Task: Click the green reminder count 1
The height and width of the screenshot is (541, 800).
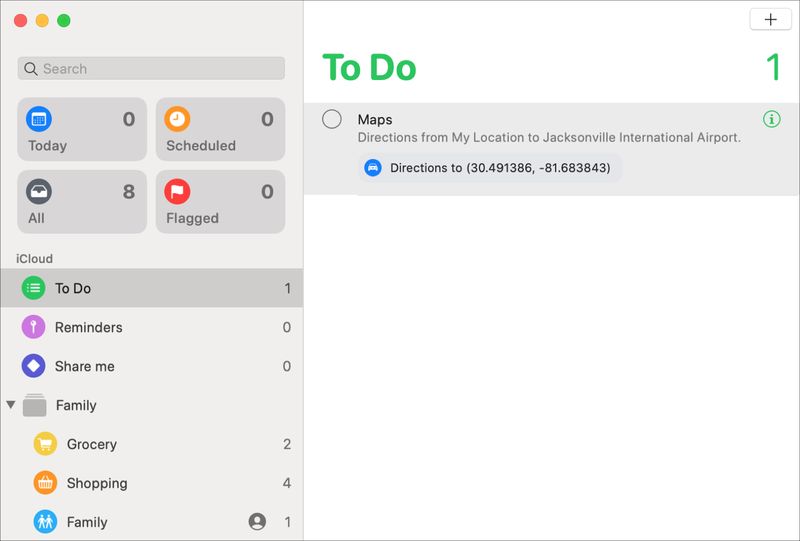Action: [774, 67]
